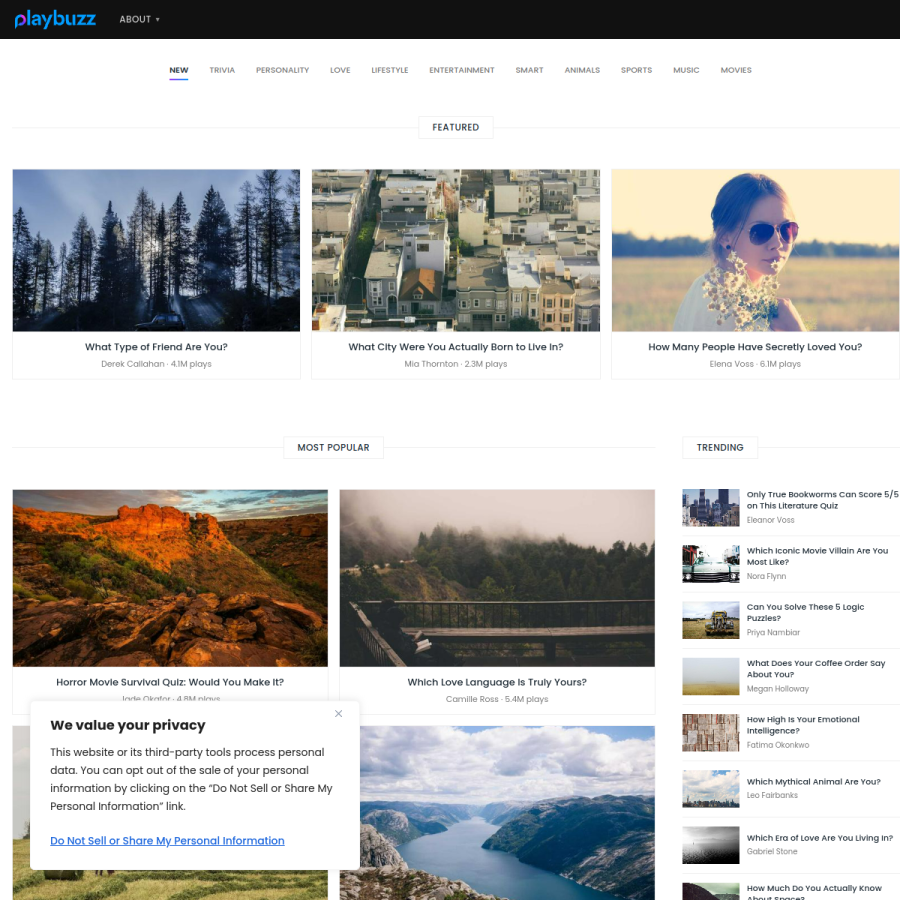Screen dimensions: 900x900
Task: Click trending author Eleanor Voss
Action: point(770,520)
